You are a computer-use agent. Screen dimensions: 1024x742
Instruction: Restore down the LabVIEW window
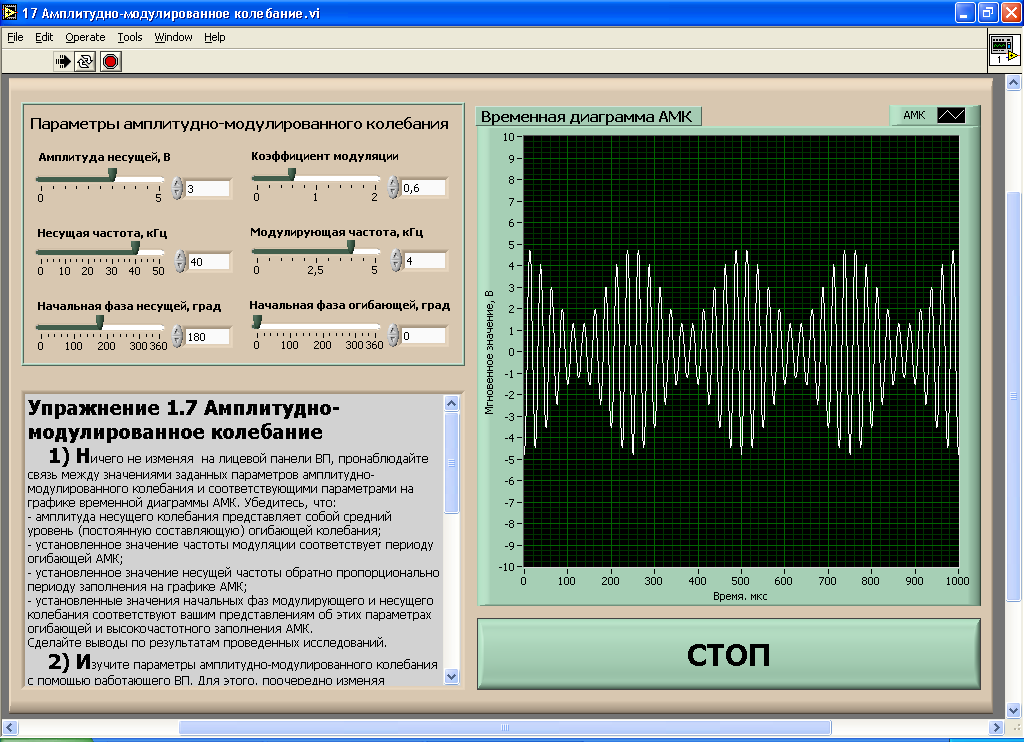tap(987, 12)
